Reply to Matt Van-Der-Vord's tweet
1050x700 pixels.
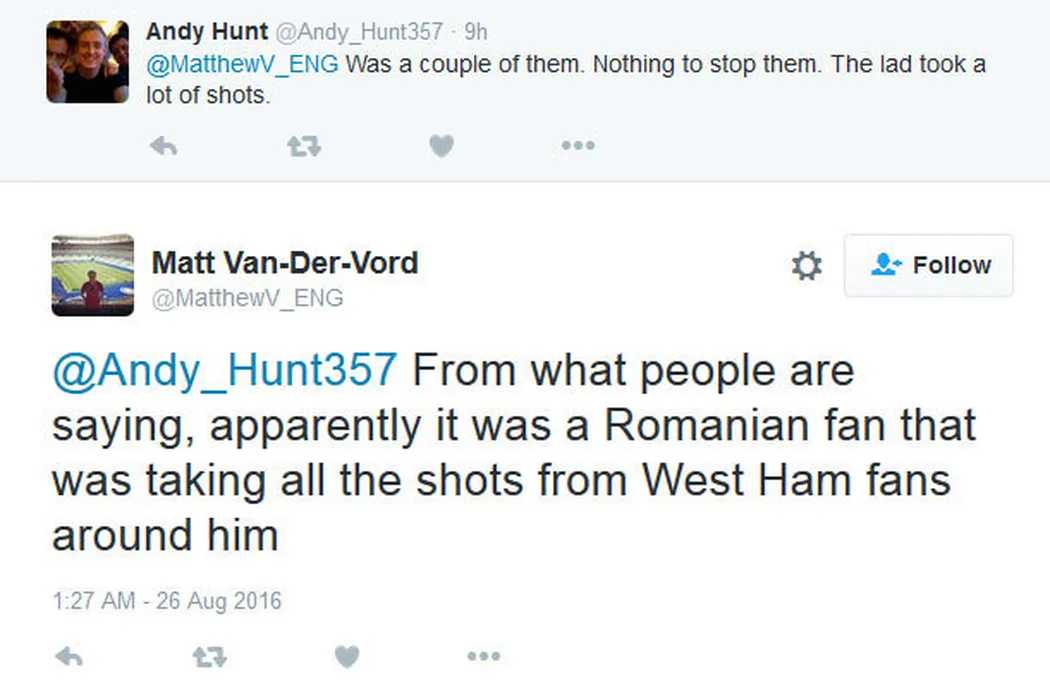pyautogui.click(x=68, y=656)
